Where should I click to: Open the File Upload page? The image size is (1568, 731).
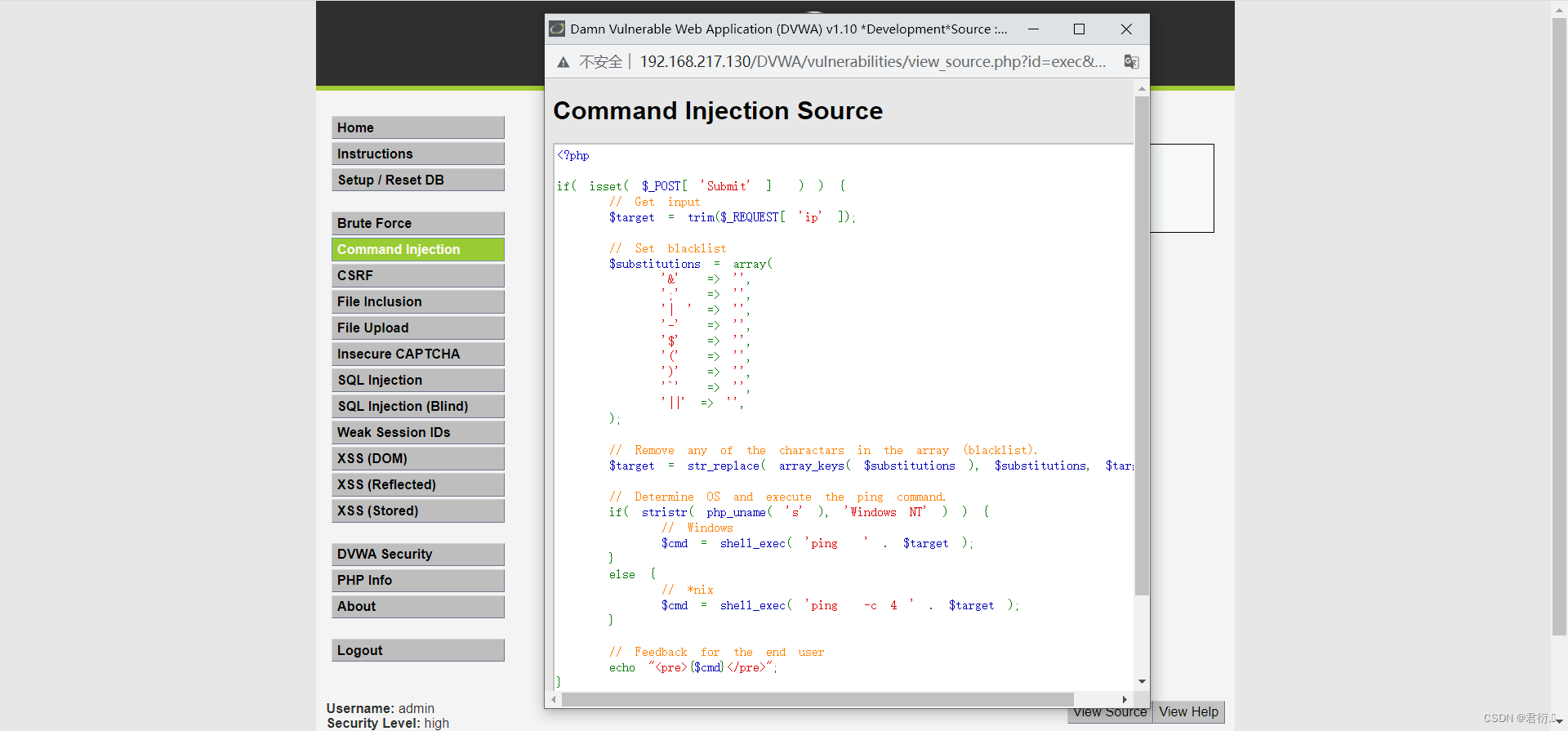point(418,328)
